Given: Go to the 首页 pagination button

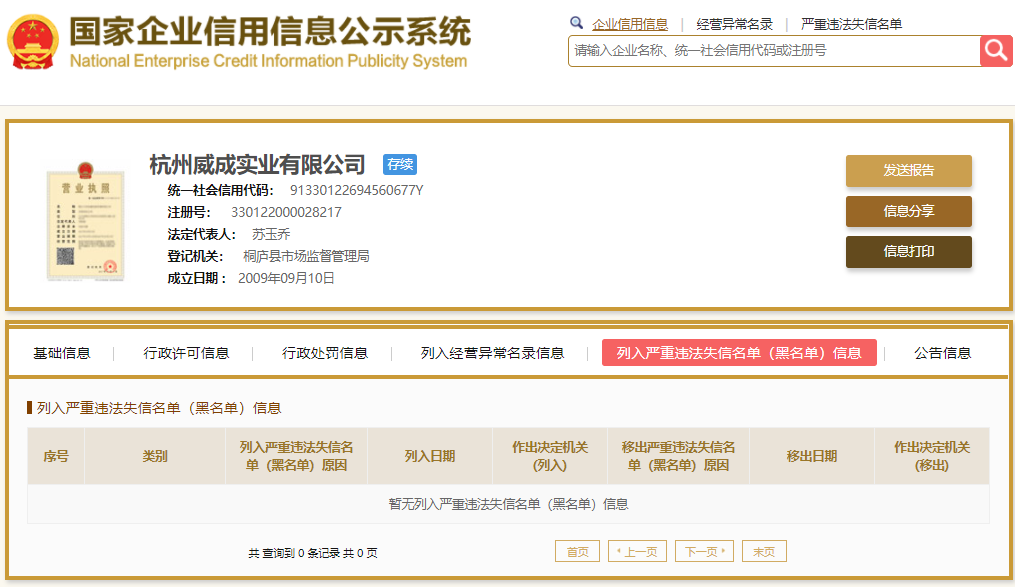Looking at the screenshot, I should tap(577, 551).
